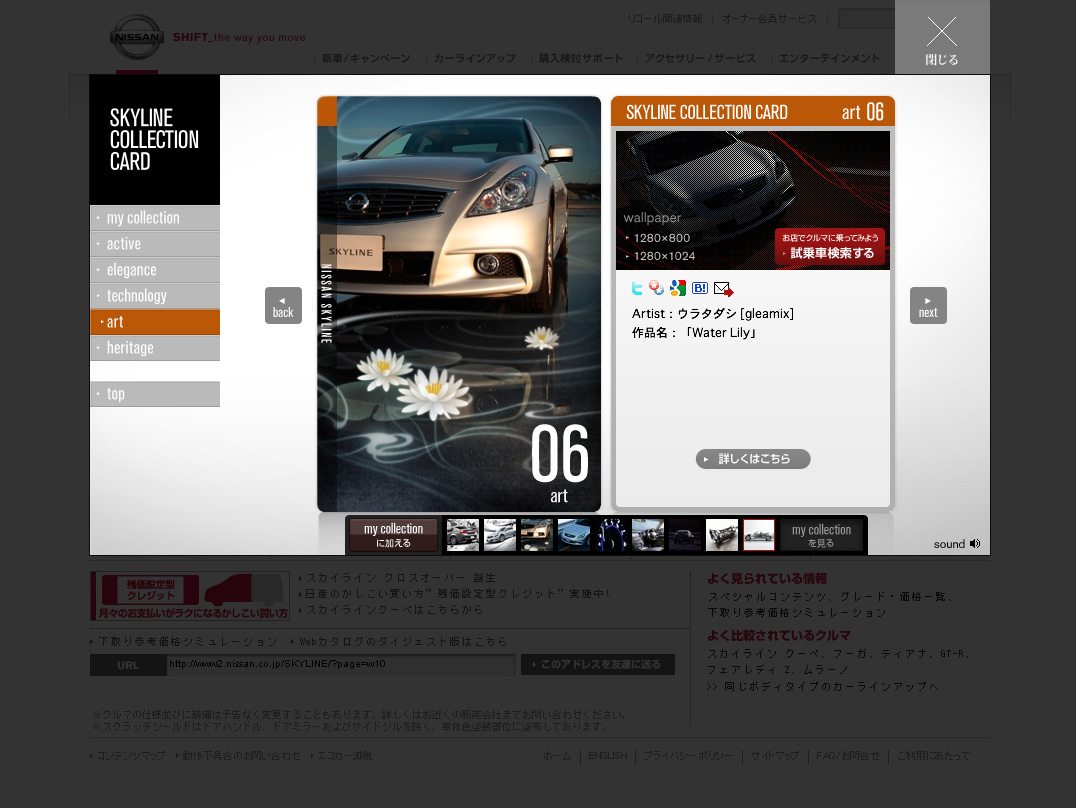Select rear-view gray car sketch thumbnail
1076x808 pixels.
[x=463, y=535]
